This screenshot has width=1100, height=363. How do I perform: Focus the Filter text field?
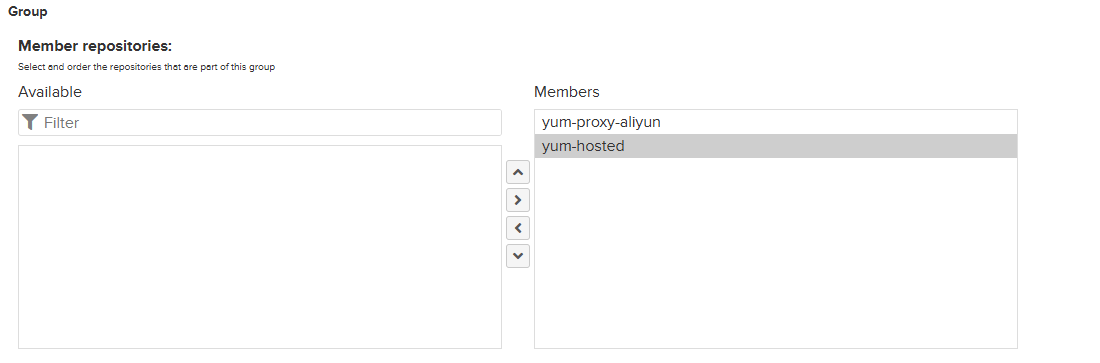260,122
